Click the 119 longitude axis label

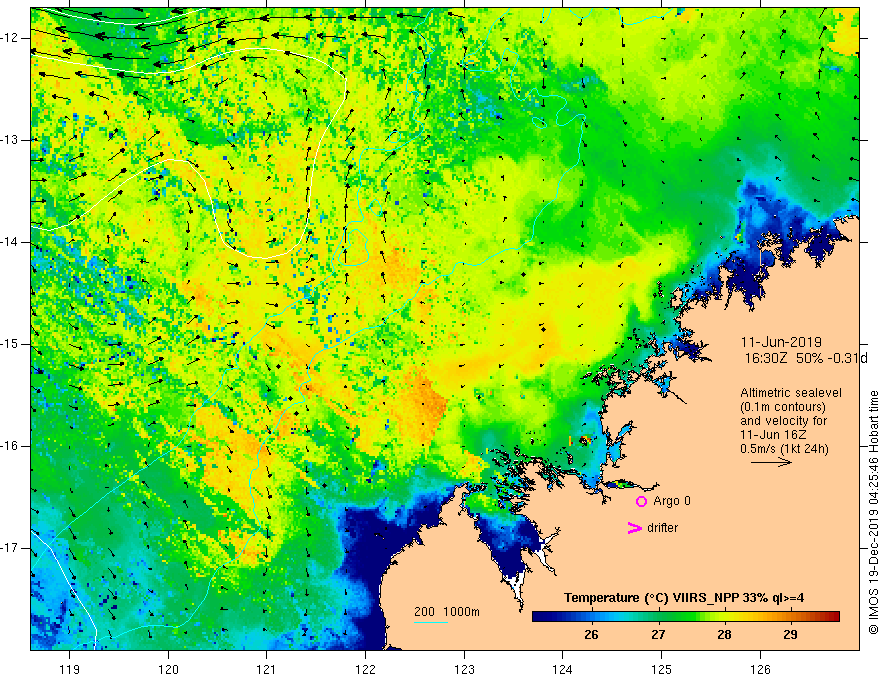coord(69,669)
